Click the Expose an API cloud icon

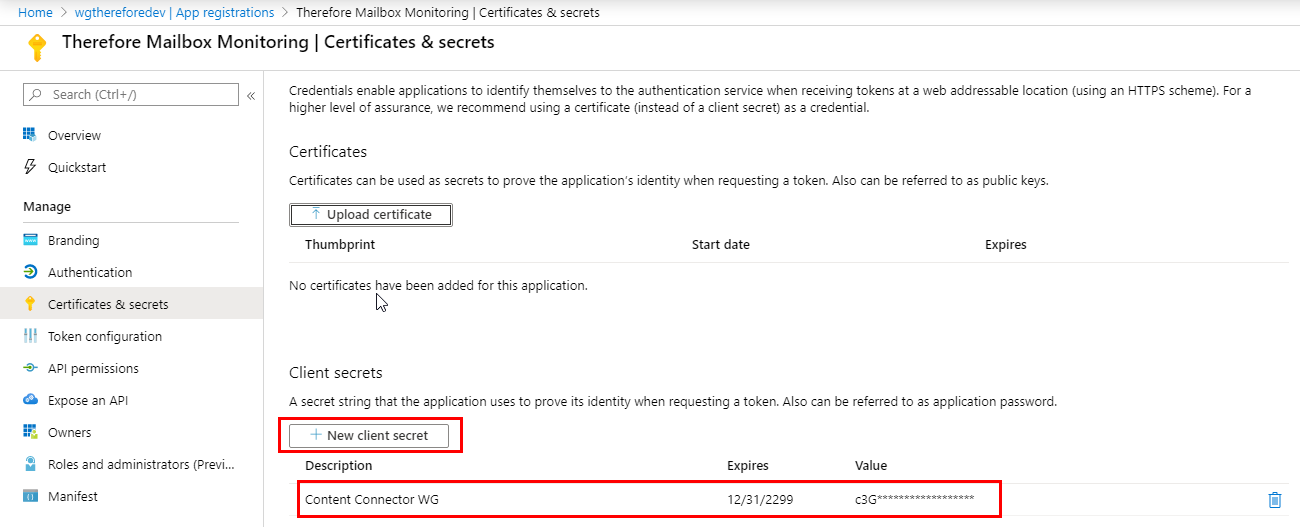(30, 400)
